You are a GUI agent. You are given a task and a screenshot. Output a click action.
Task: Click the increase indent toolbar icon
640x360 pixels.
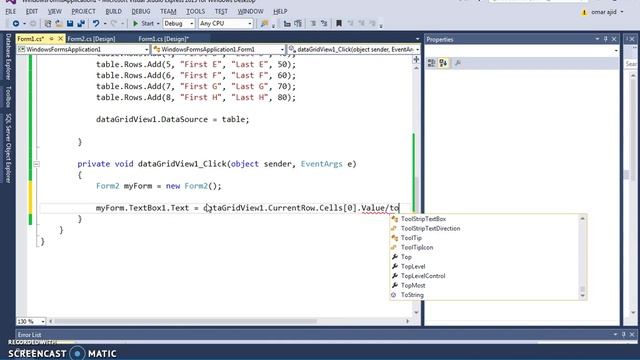coord(298,24)
